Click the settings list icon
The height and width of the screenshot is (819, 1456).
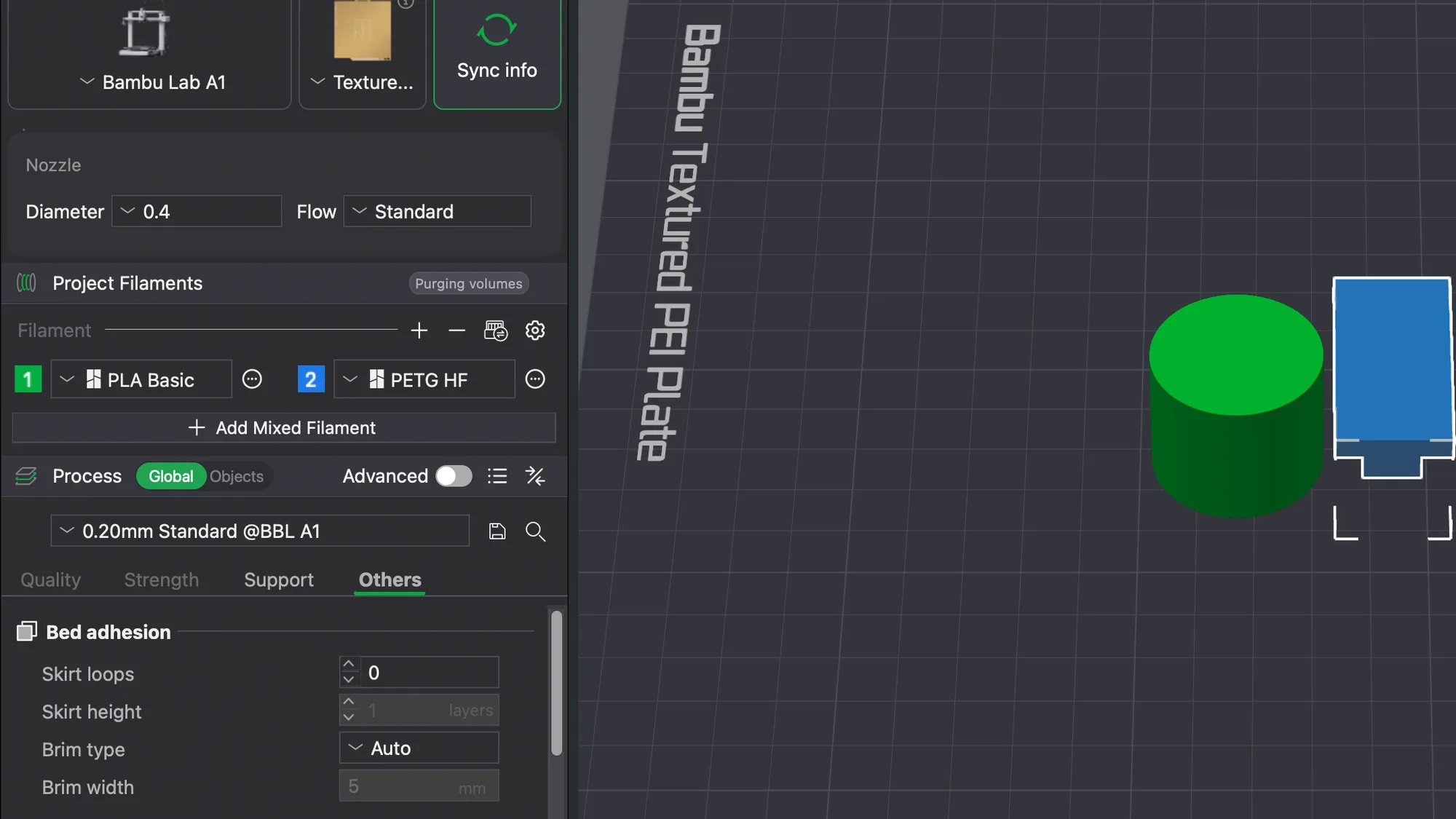[497, 476]
